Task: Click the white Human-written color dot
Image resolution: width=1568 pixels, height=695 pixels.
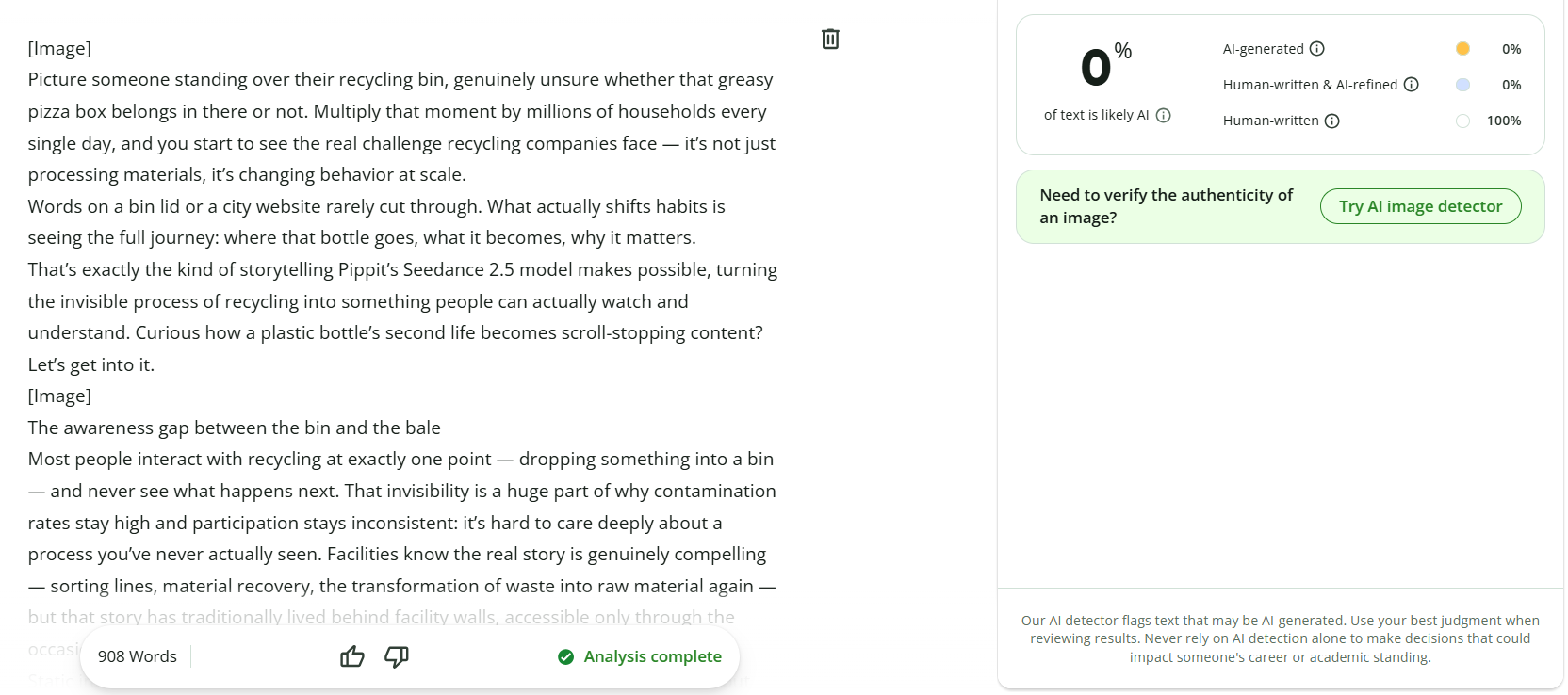Action: tap(1462, 121)
